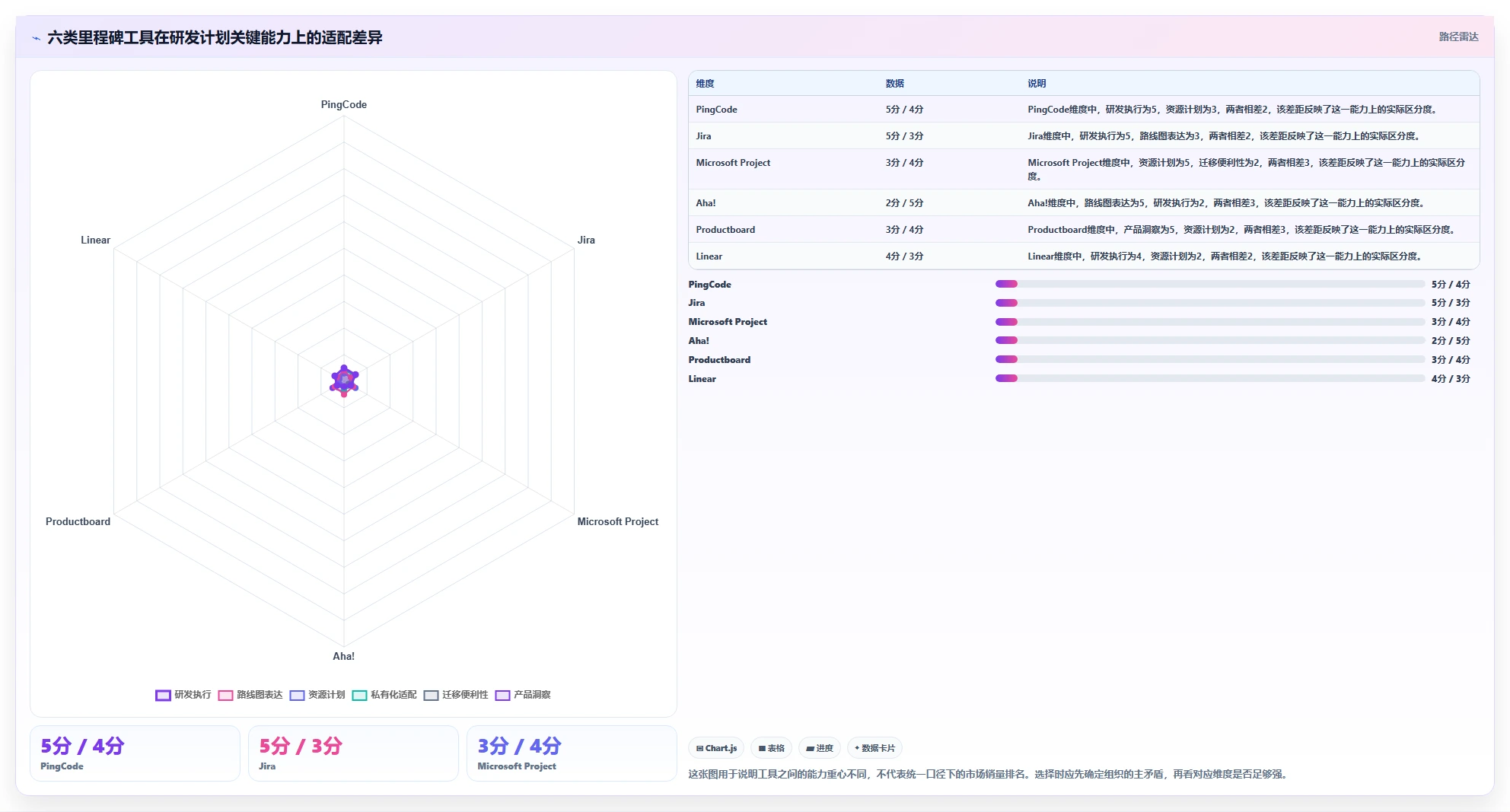Click the 进度 tag
Viewport: 1510px width, 812px height.
click(x=820, y=748)
